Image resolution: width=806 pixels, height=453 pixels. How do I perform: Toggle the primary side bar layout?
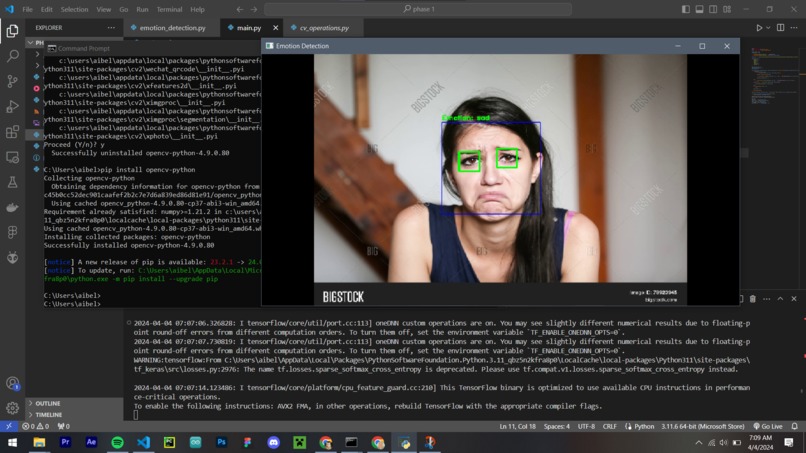[686, 9]
